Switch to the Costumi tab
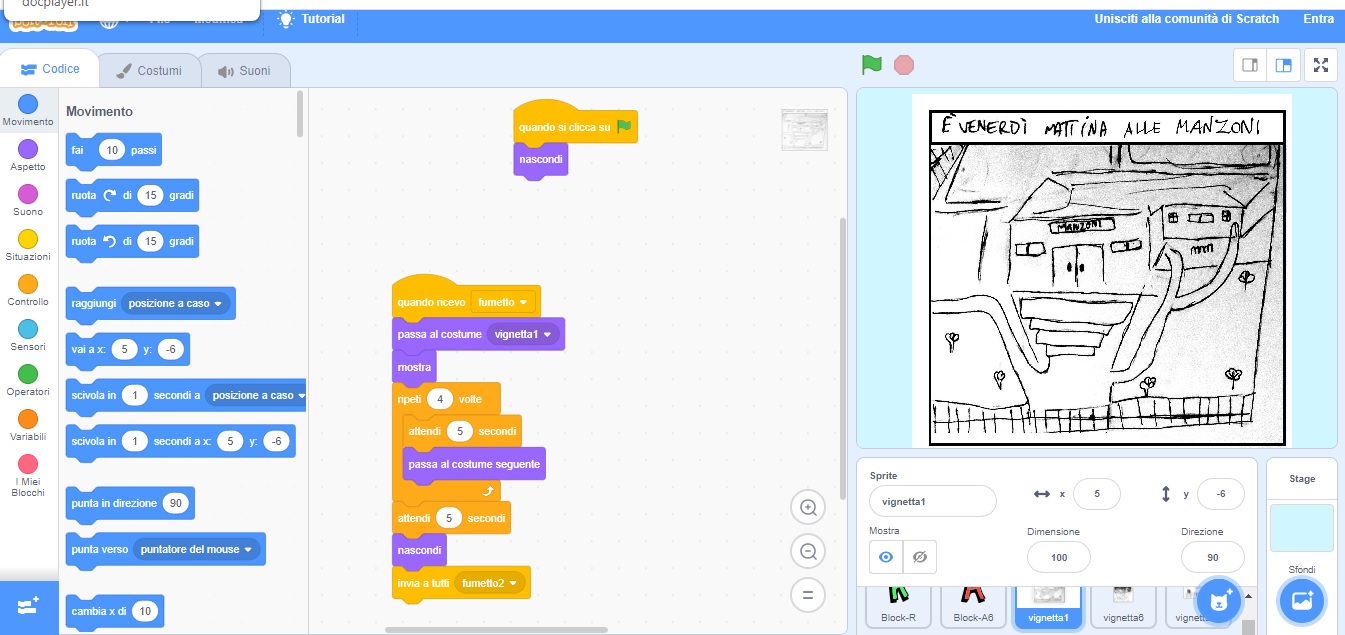Screen dimensions: 1345x635 [x=150, y=69]
